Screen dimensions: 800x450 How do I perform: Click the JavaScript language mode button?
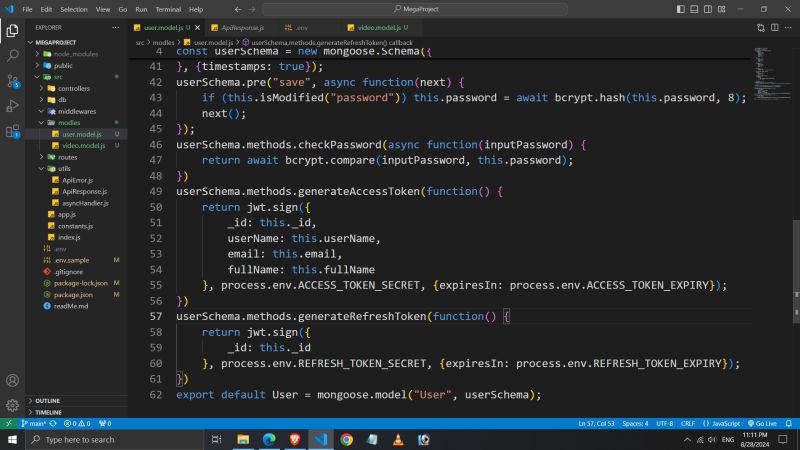click(724, 423)
